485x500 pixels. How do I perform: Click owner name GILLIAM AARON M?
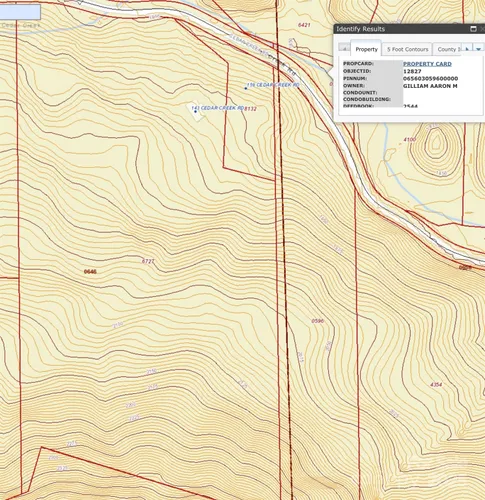[x=430, y=86]
